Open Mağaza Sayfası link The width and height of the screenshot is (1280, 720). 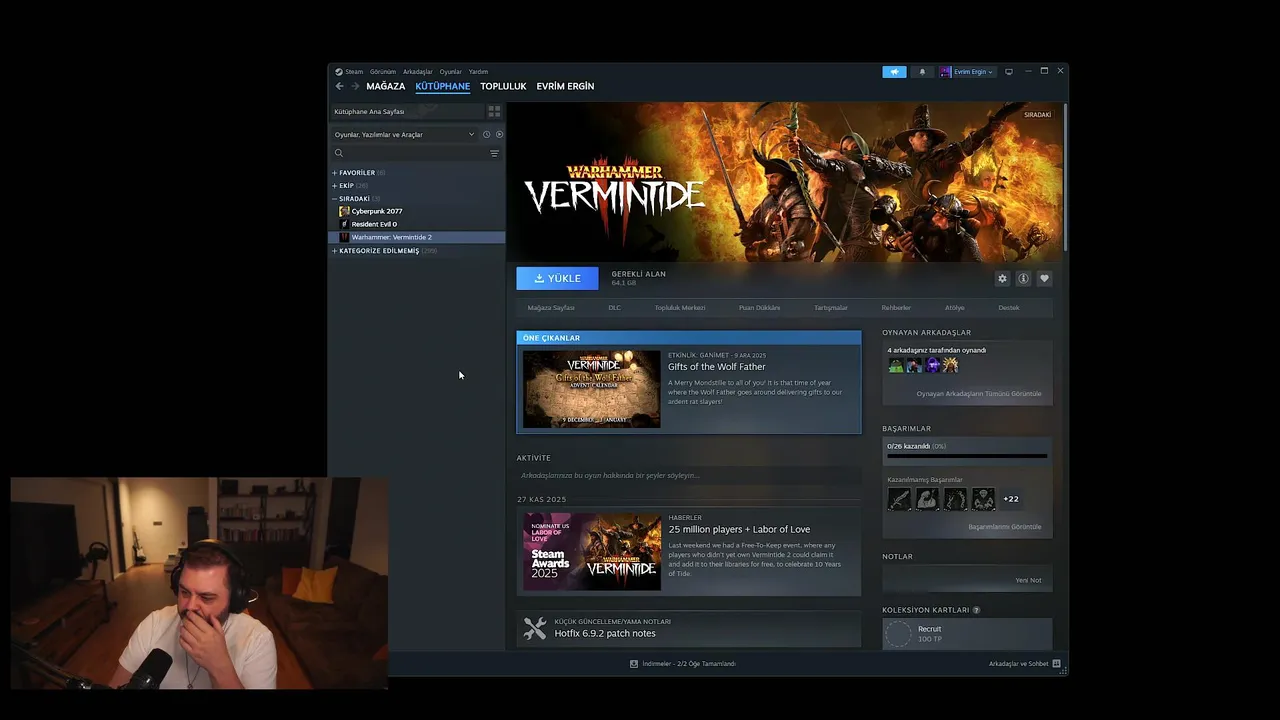coord(551,308)
